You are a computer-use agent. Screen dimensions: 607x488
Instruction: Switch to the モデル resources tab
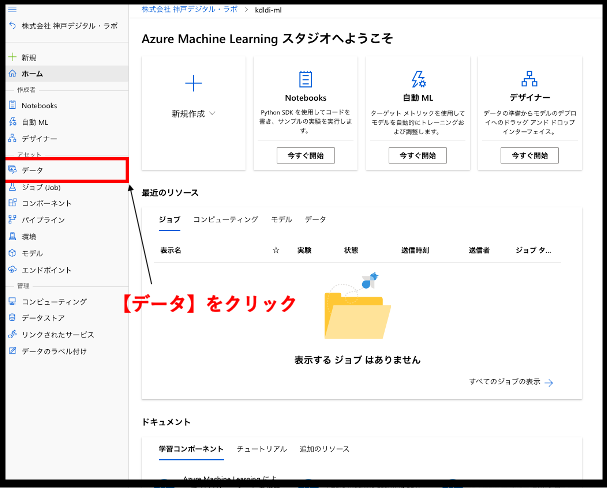[281, 219]
